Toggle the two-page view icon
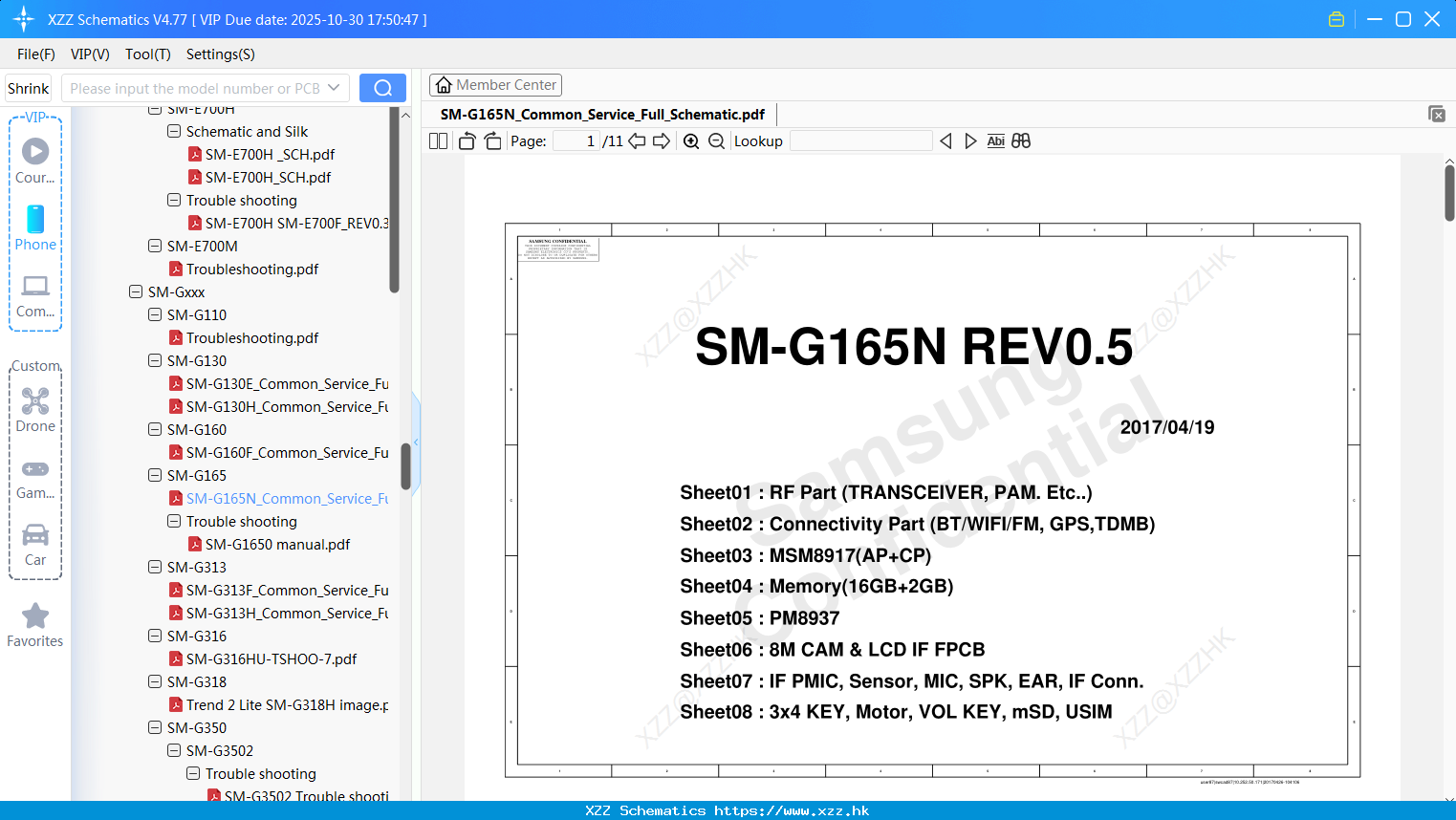 [x=438, y=140]
